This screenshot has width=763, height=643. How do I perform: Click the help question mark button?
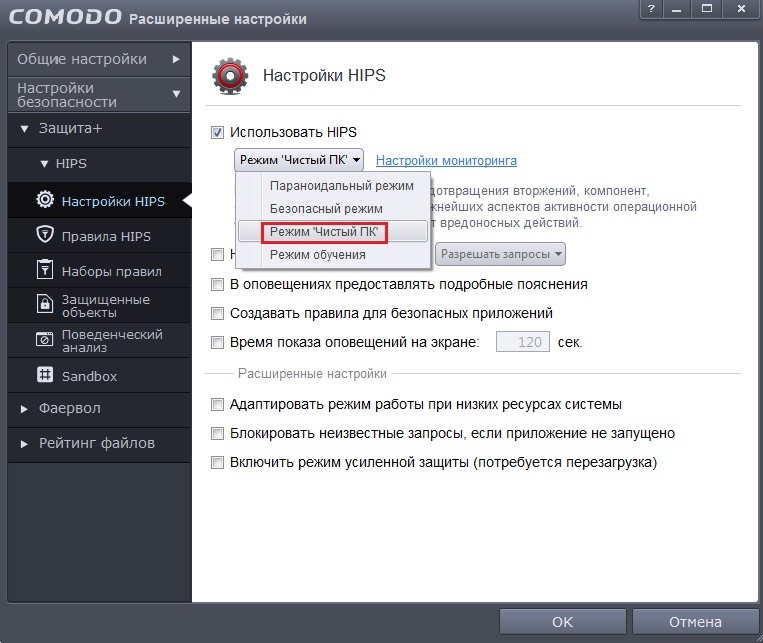point(651,9)
